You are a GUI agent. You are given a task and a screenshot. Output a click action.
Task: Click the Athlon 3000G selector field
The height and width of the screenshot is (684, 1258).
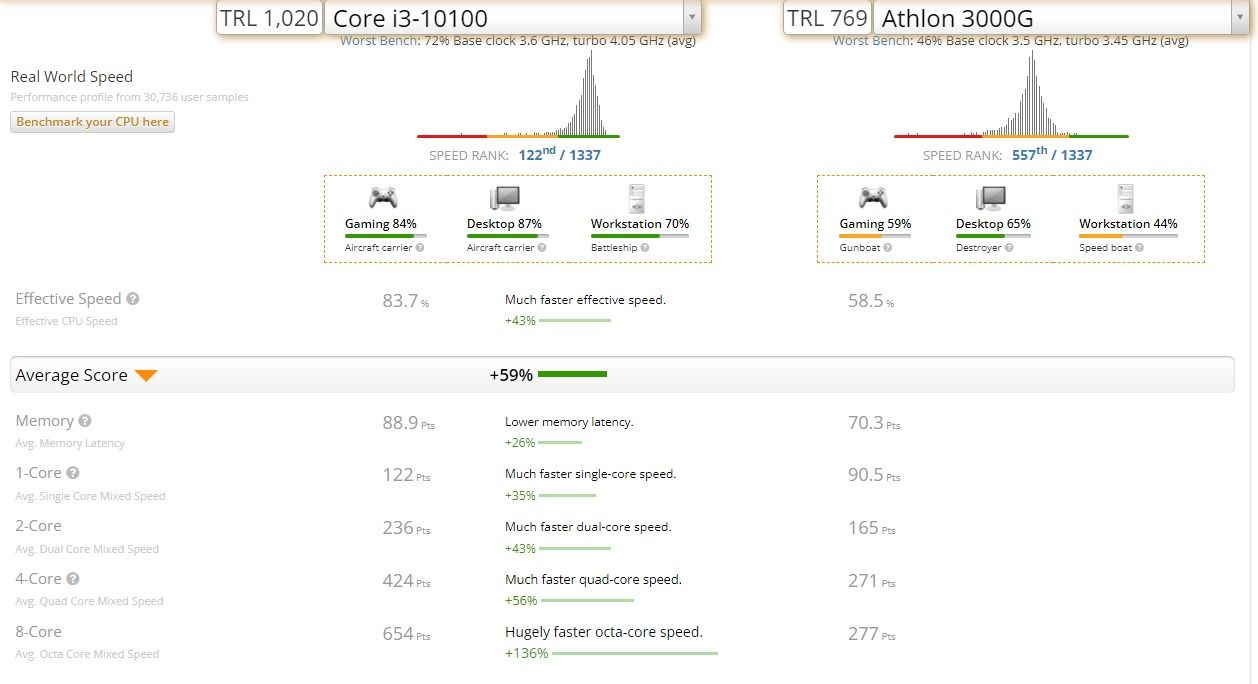pos(1061,17)
